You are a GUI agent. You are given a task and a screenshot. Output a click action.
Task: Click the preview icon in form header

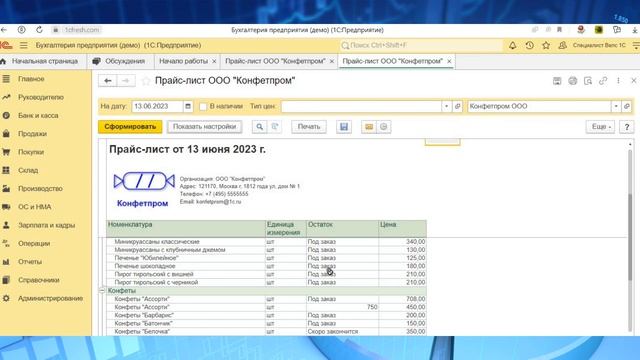pyautogui.click(x=588, y=81)
